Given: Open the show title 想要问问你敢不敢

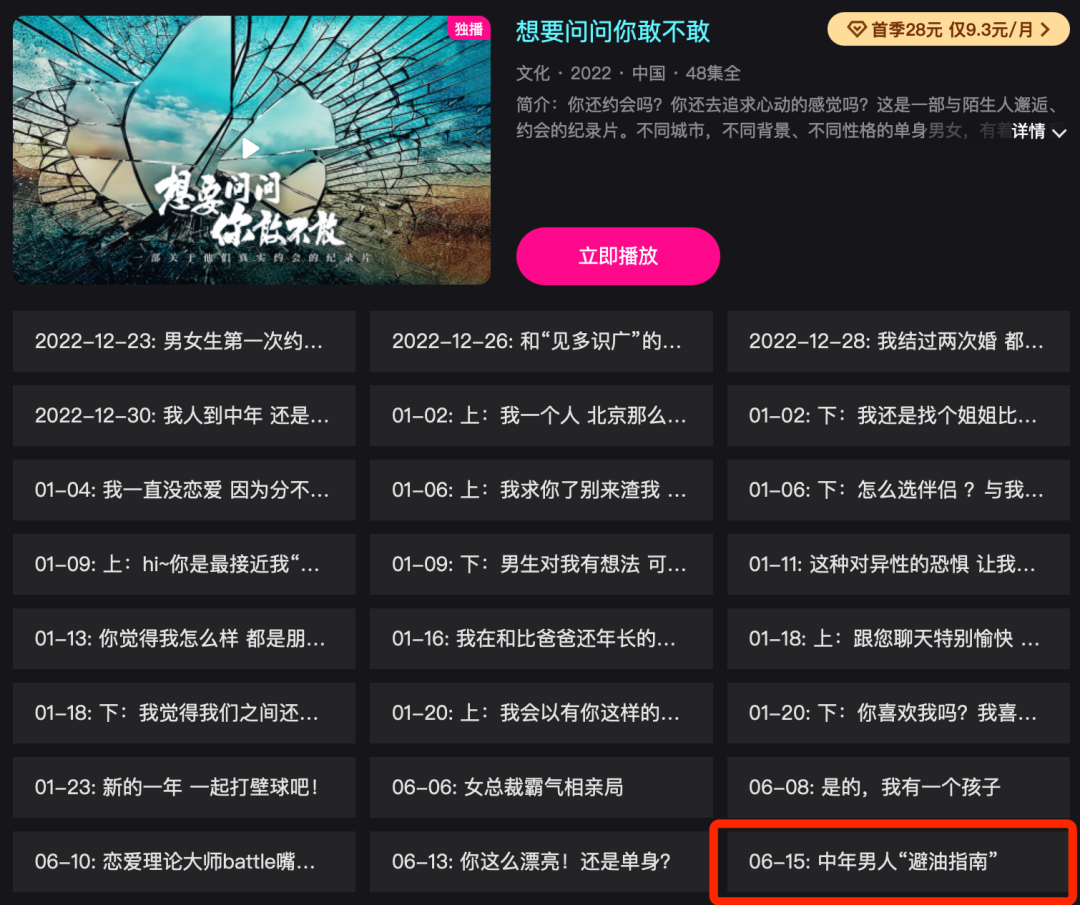Looking at the screenshot, I should pyautogui.click(x=612, y=31).
